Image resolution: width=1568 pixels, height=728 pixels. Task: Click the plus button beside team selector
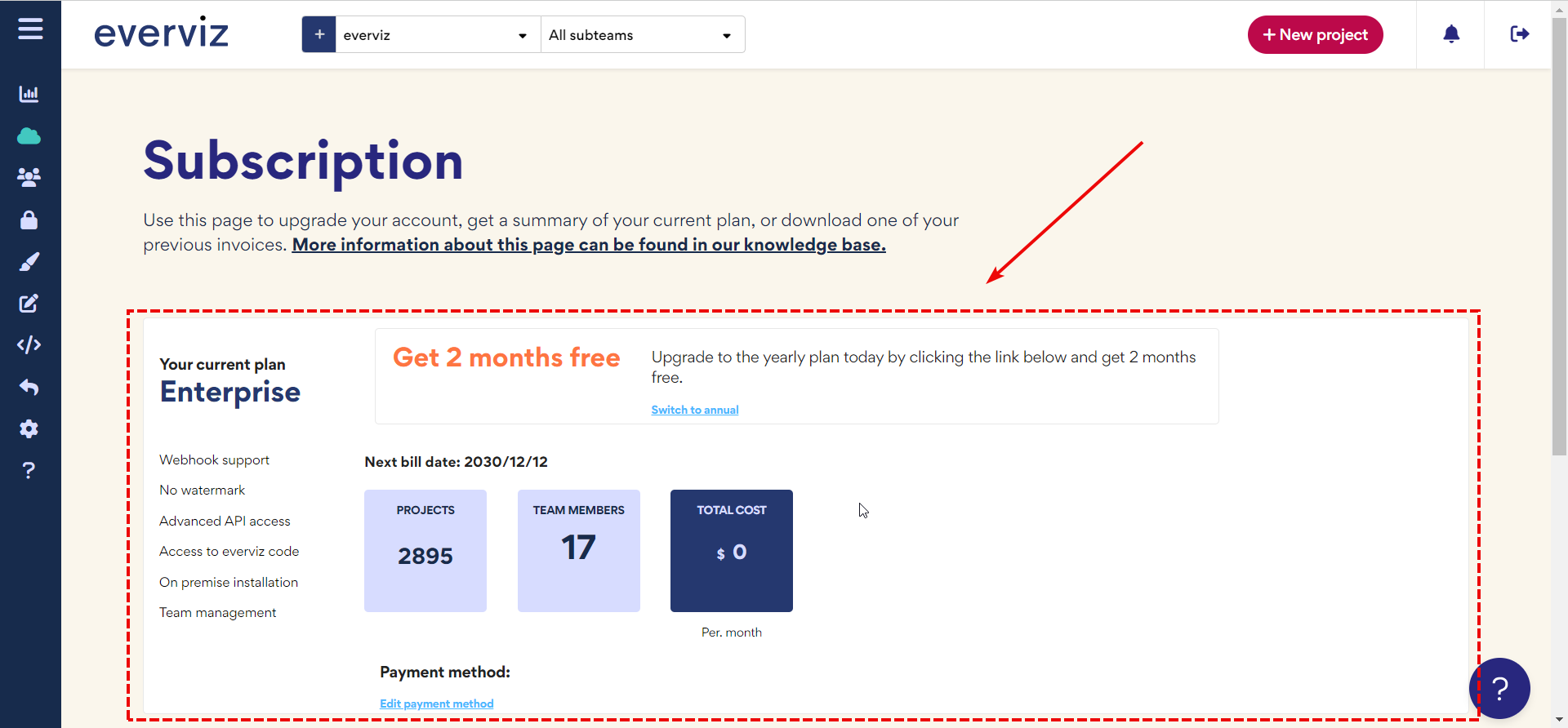pyautogui.click(x=319, y=34)
